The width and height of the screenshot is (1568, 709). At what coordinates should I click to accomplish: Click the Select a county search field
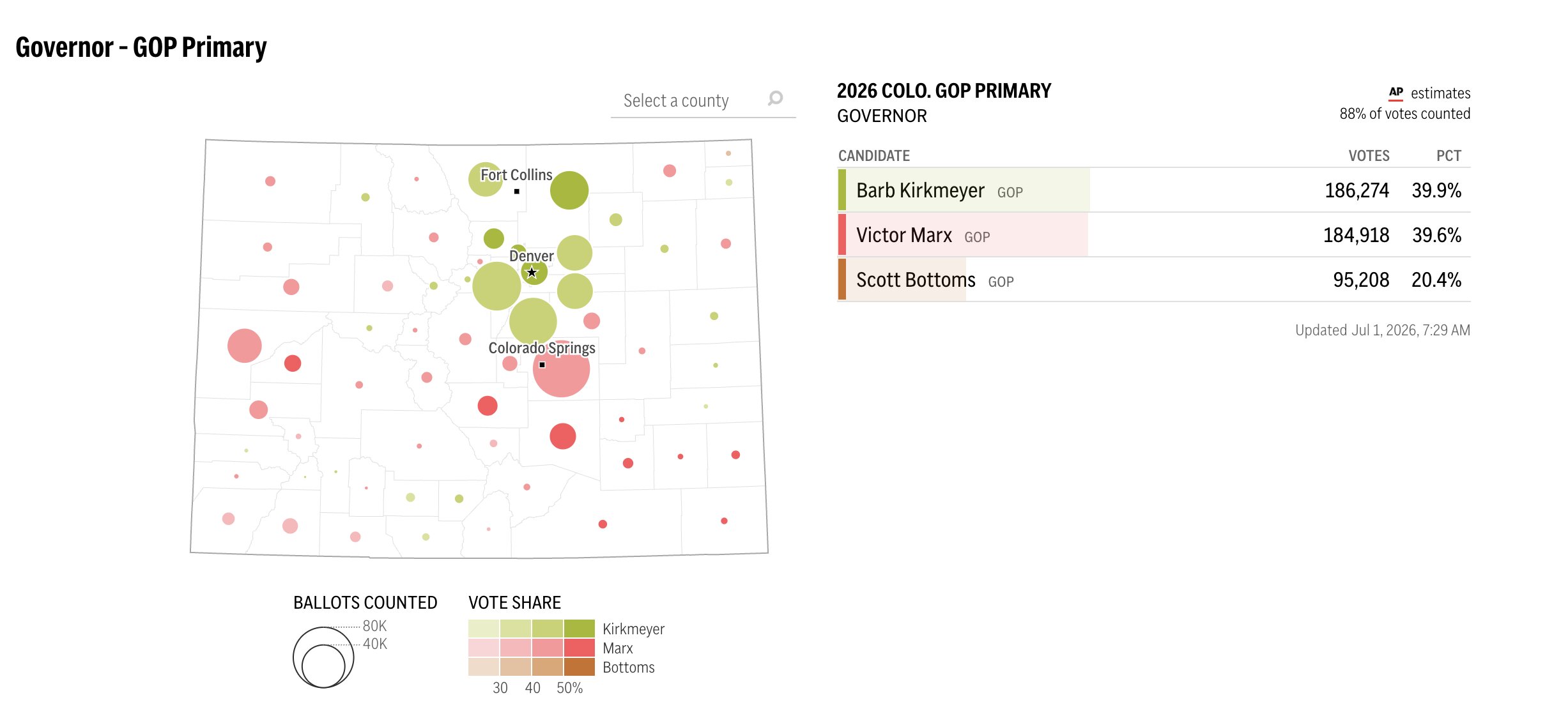pyautogui.click(x=703, y=100)
